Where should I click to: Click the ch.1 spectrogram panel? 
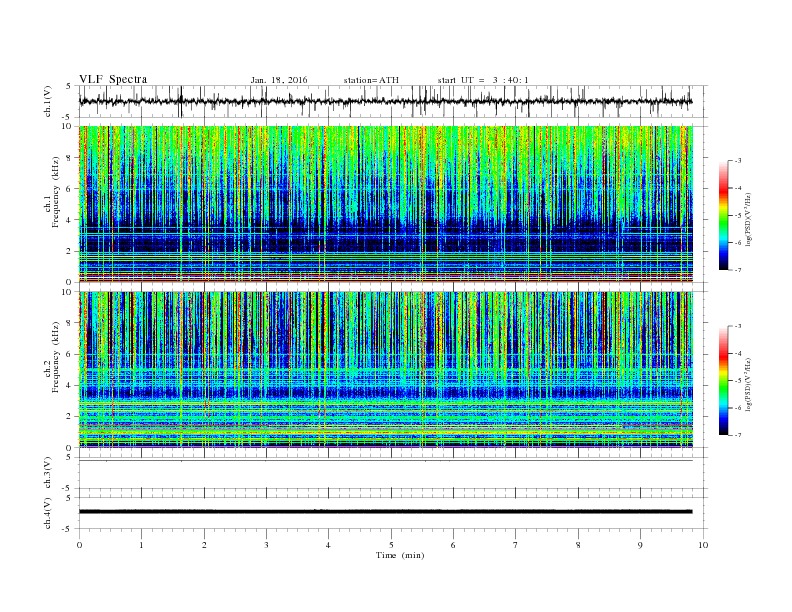tap(386, 204)
